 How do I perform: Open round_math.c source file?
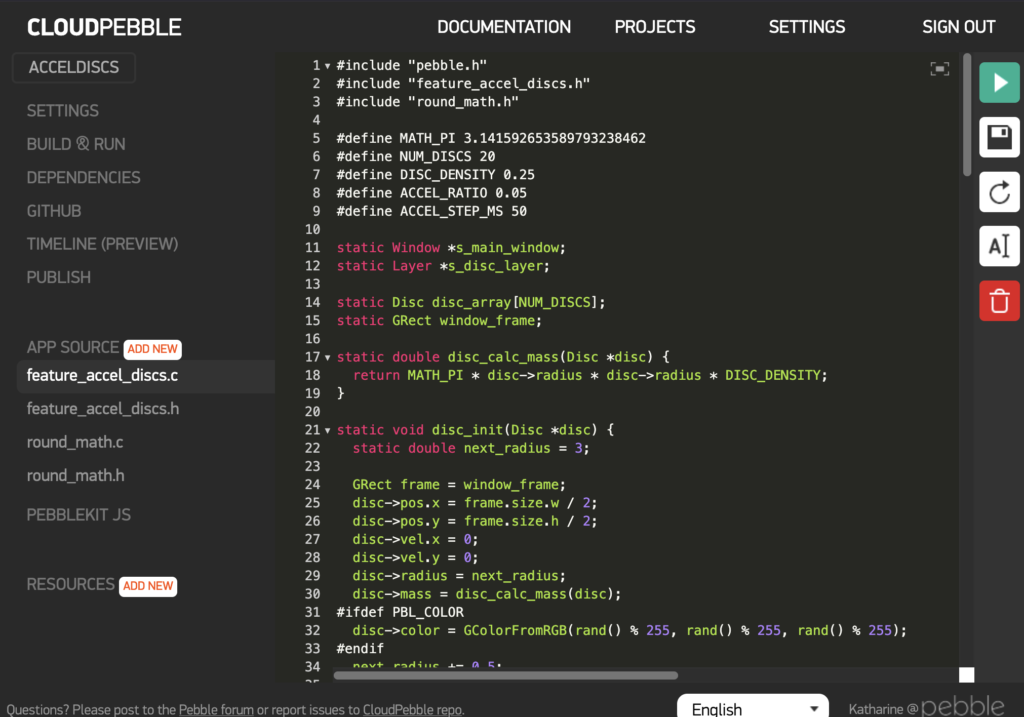[x=74, y=442]
